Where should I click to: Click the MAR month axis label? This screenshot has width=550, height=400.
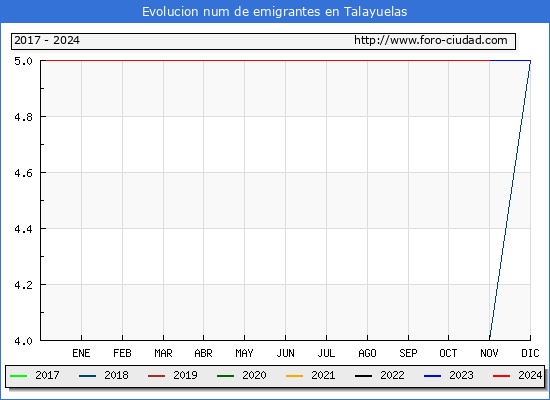coord(163,353)
